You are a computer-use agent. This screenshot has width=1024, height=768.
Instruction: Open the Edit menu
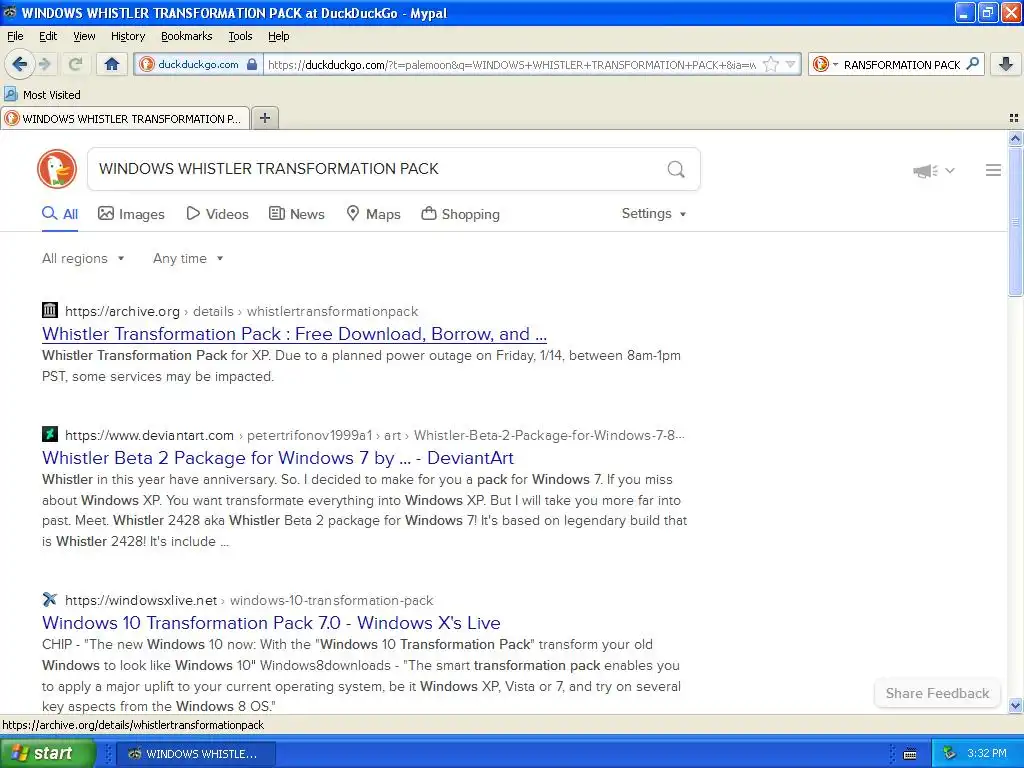click(x=48, y=36)
